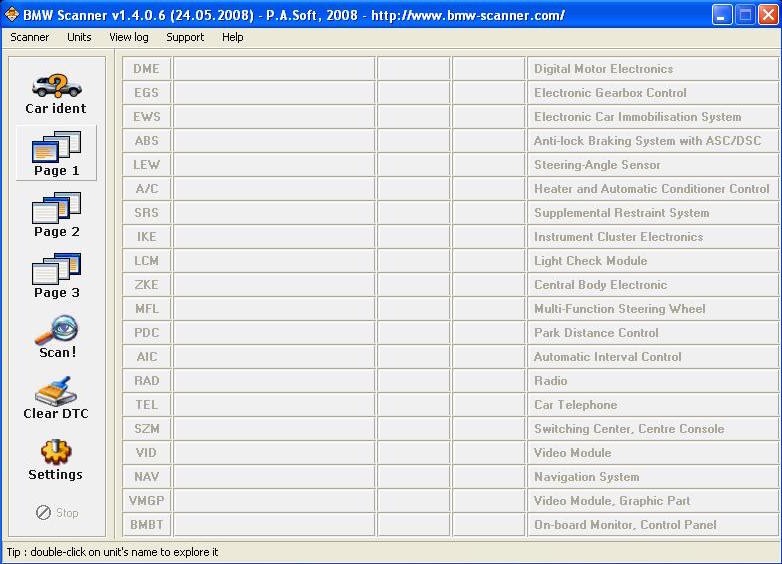782x564 pixels.
Task: Select the SZM unit name
Action: [x=147, y=428]
